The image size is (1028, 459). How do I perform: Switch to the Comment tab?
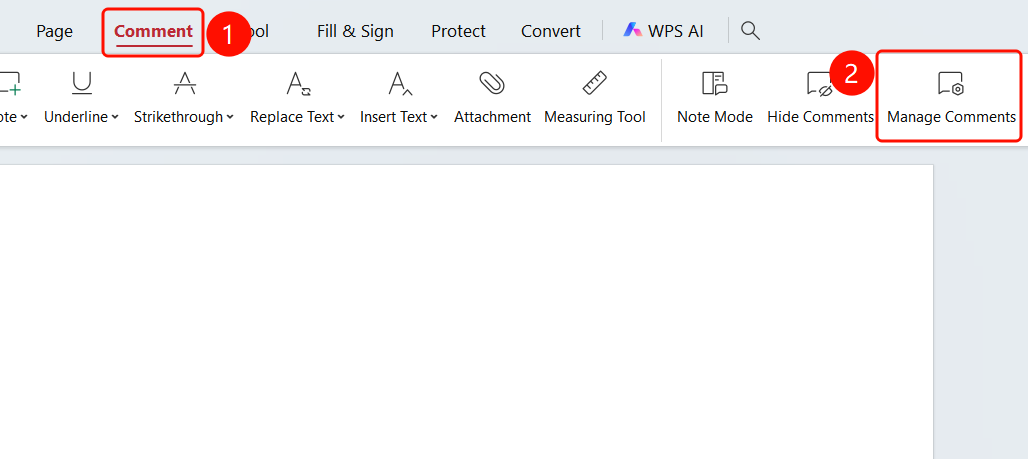pyautogui.click(x=153, y=31)
